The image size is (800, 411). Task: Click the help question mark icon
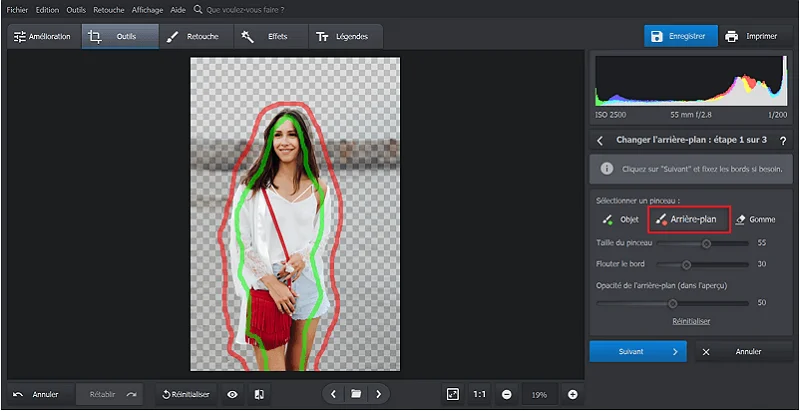coord(782,141)
